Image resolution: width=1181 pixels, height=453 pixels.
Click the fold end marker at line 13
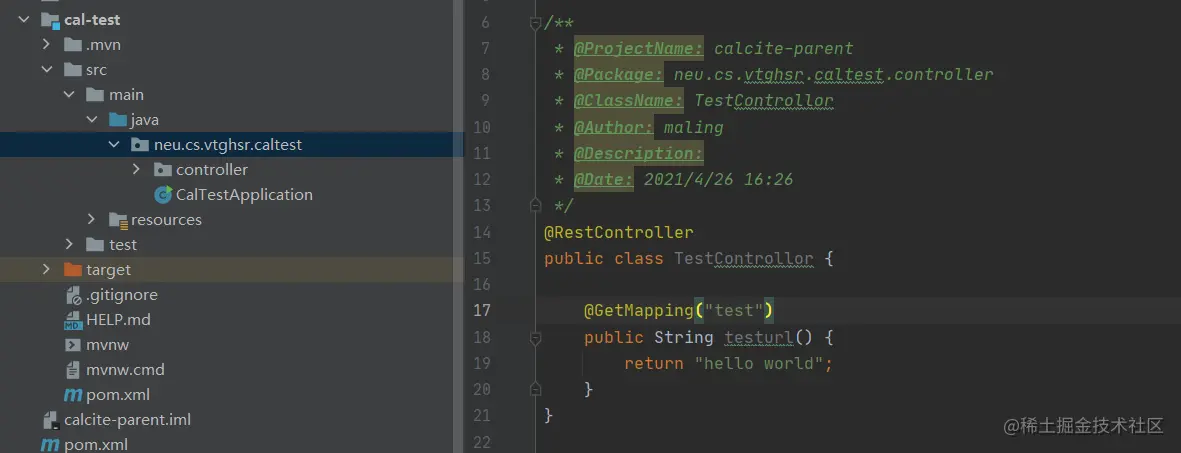click(535, 204)
